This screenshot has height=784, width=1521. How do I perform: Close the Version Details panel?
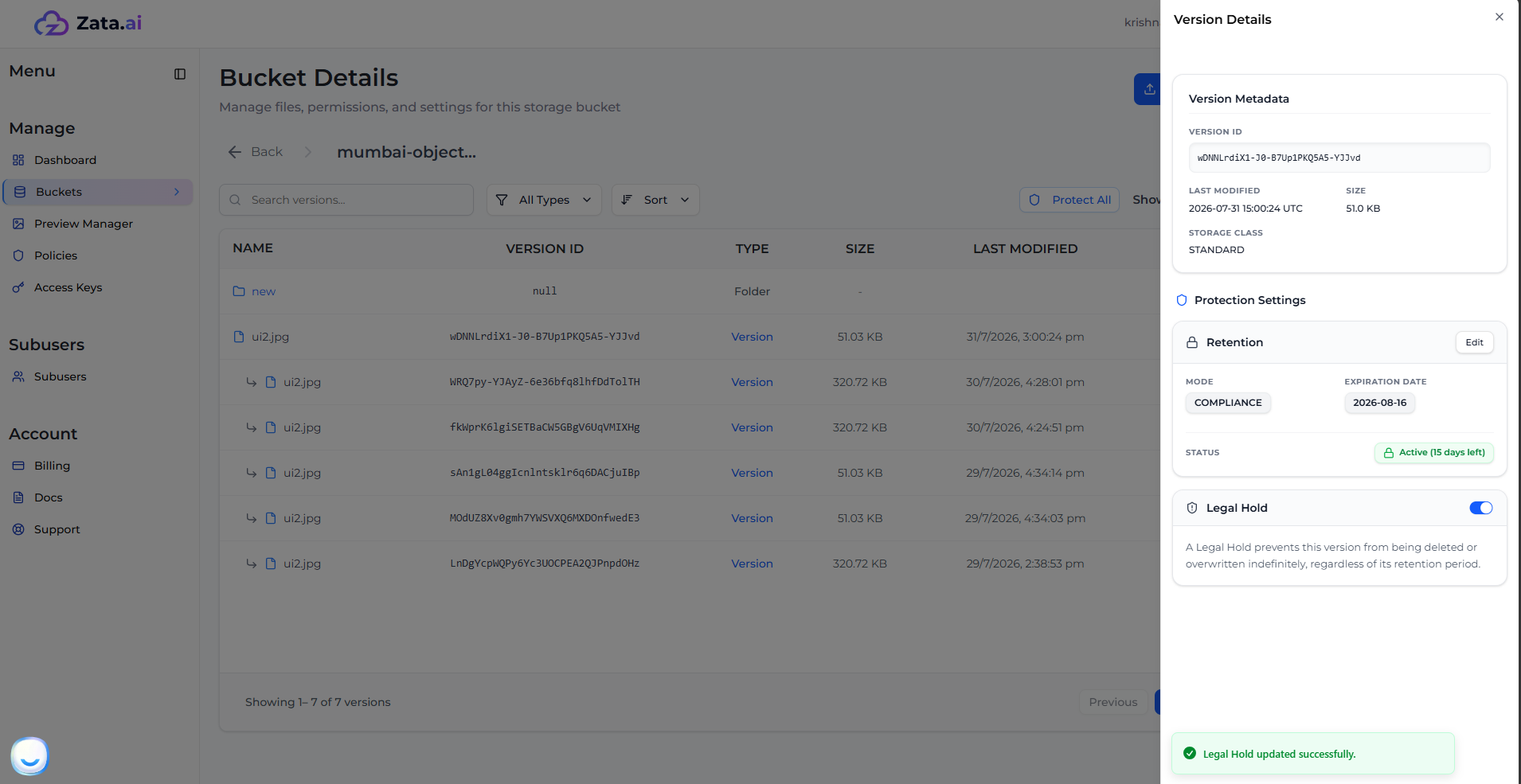pos(1499,17)
